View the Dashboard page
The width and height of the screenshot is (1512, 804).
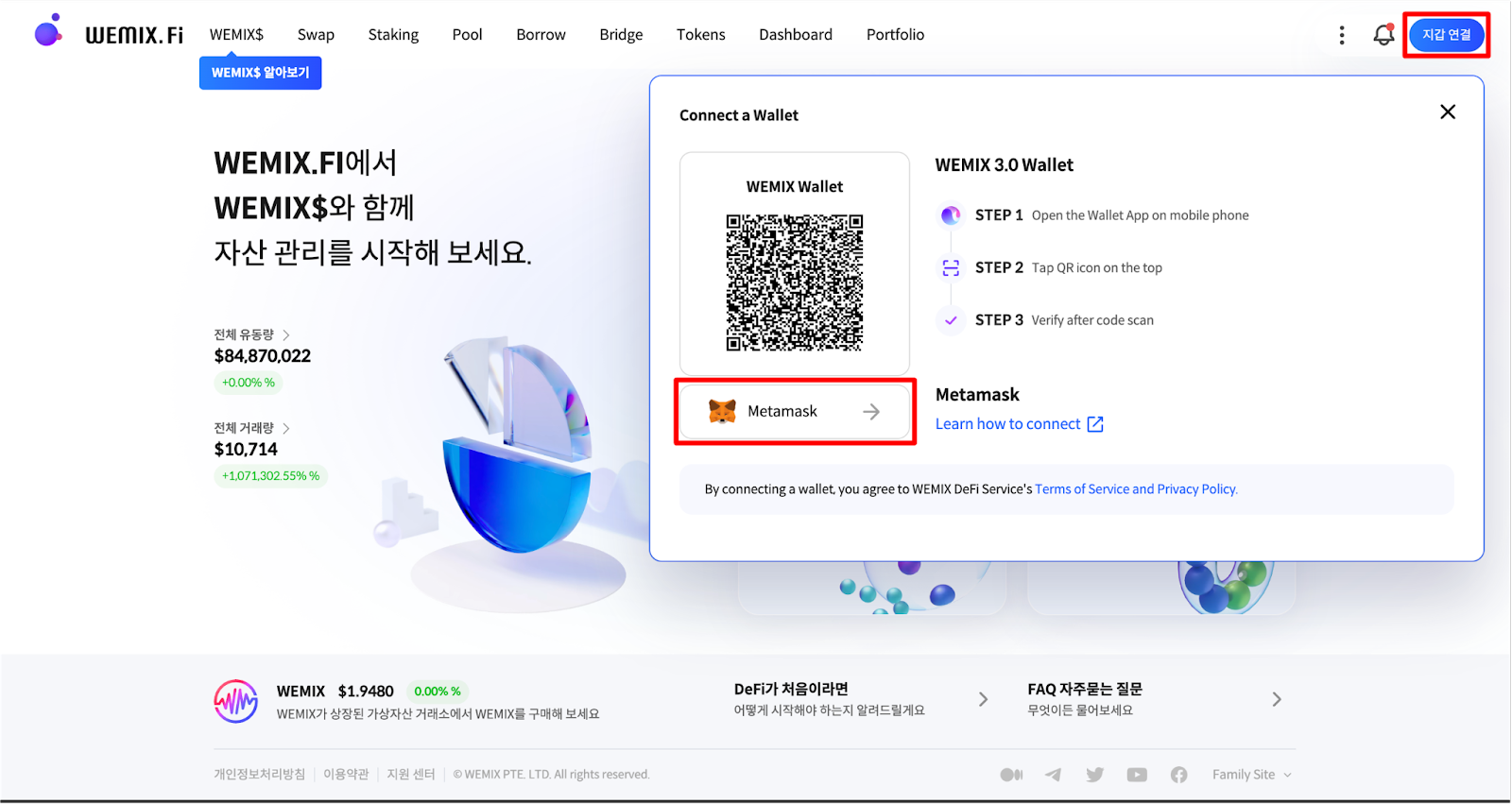796,35
